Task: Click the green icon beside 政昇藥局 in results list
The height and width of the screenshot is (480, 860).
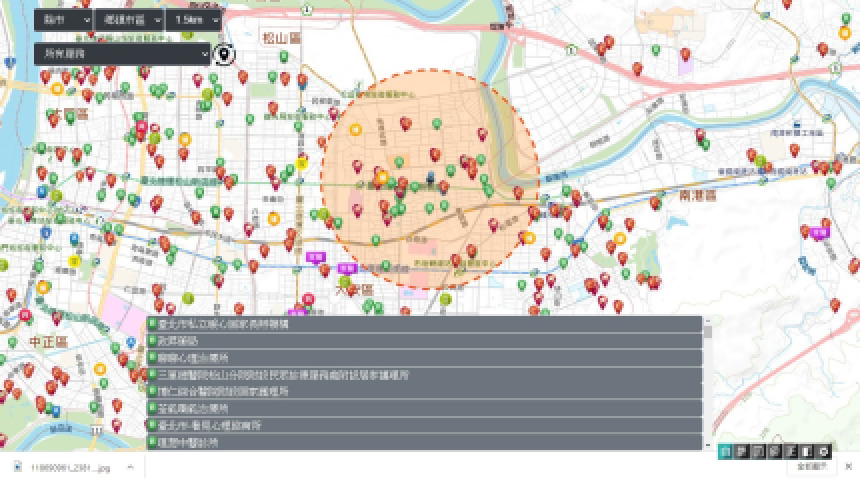Action: click(152, 341)
